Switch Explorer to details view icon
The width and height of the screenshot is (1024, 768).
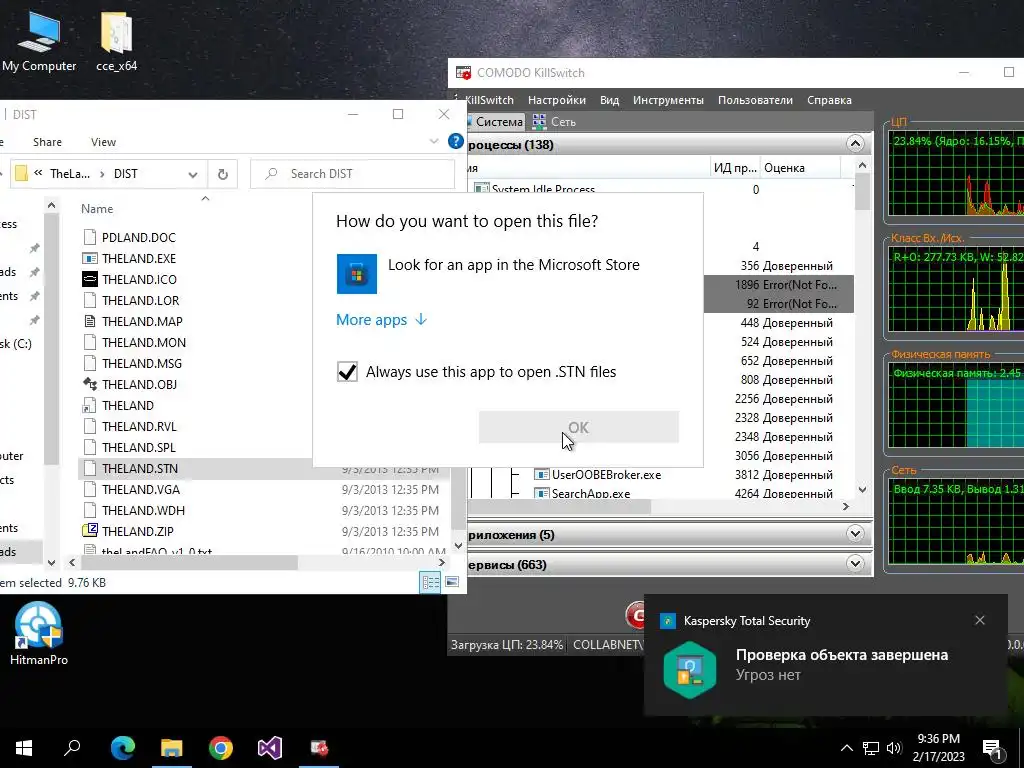tap(430, 582)
